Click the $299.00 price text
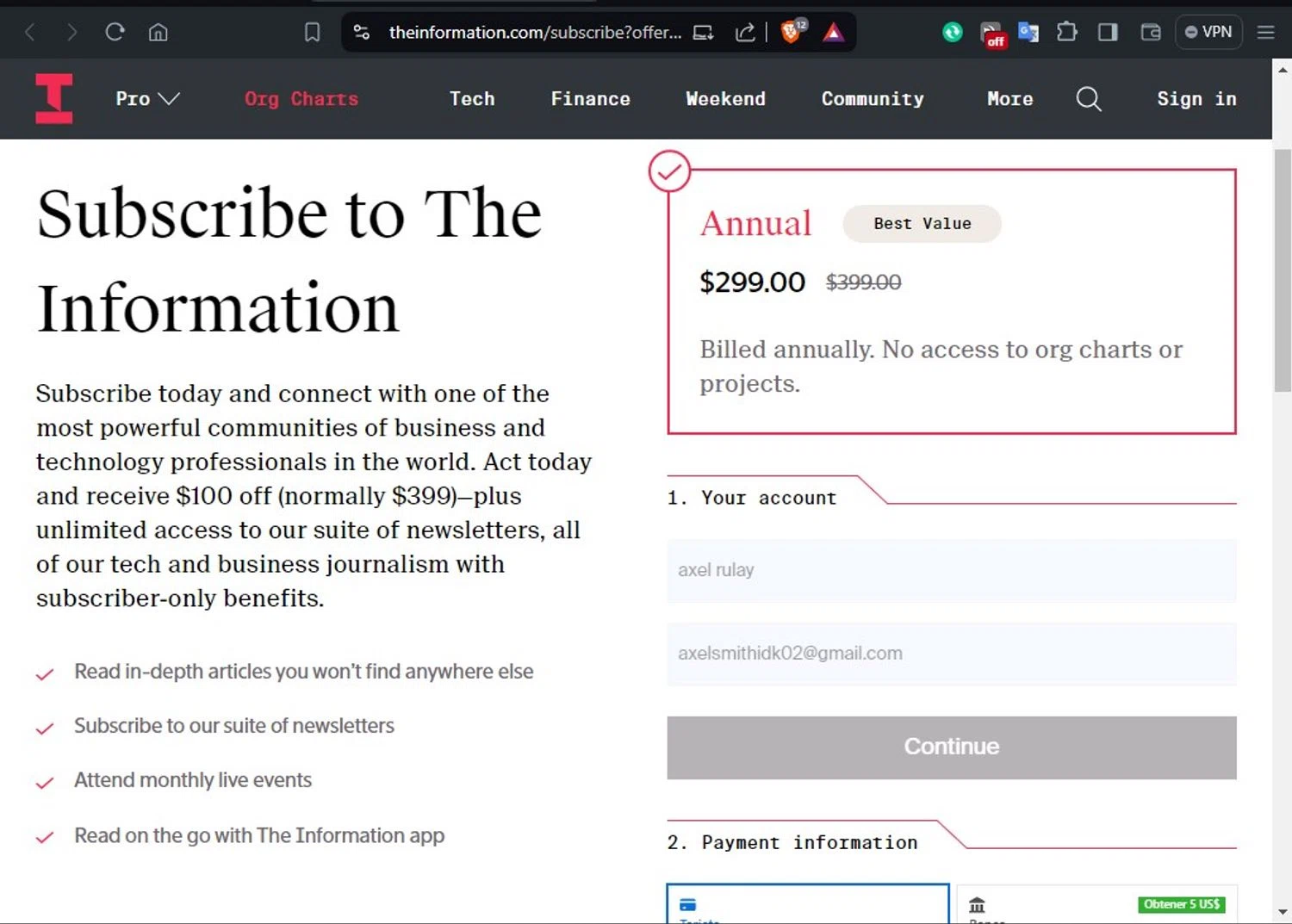Image resolution: width=1292 pixels, height=924 pixels. (x=752, y=282)
